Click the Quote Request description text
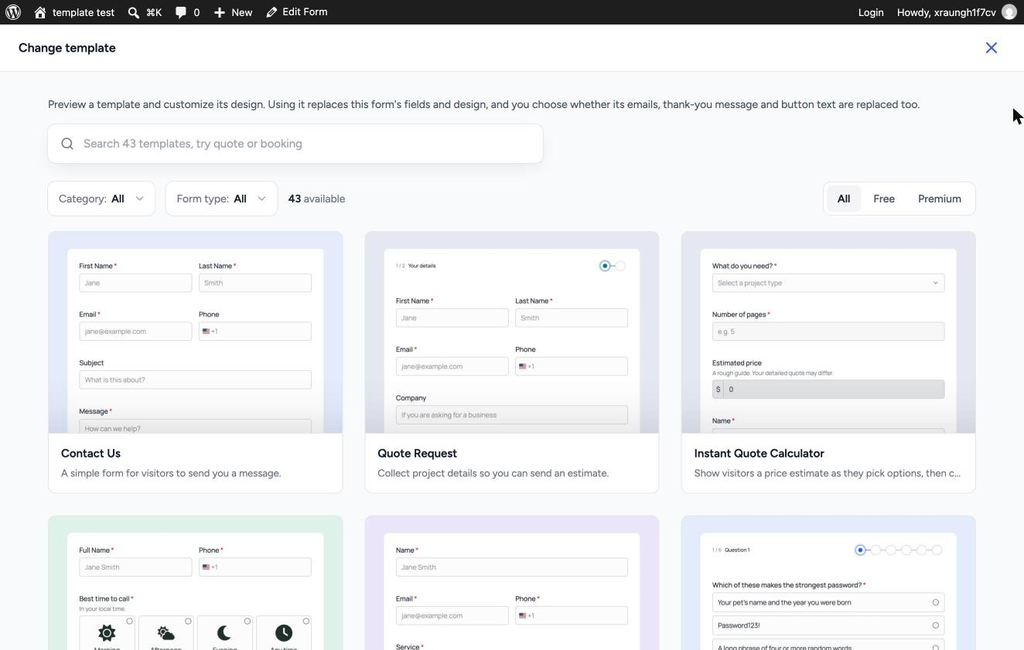This screenshot has height=650, width=1024. coord(493,473)
